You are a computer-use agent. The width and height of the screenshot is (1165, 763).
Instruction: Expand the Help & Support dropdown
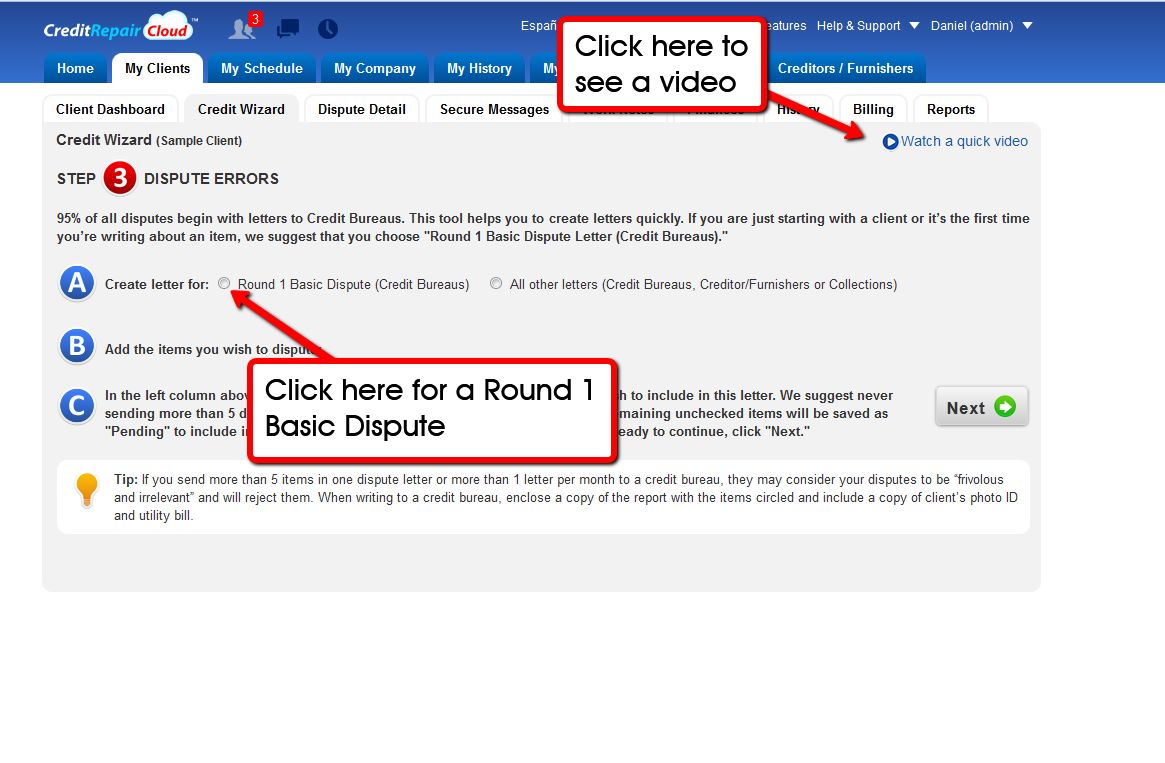coord(868,26)
